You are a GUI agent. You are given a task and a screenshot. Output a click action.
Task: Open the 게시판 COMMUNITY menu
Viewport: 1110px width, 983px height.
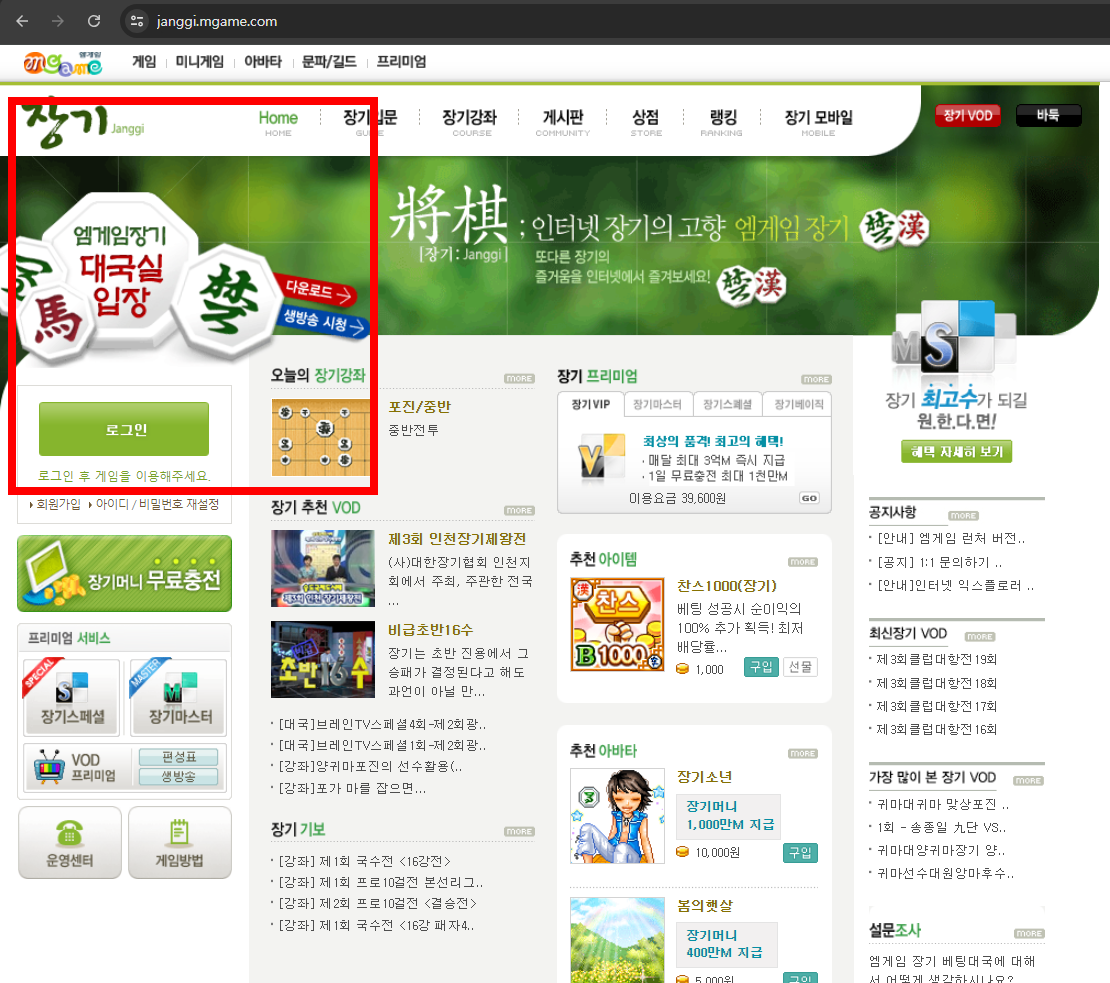point(563,122)
